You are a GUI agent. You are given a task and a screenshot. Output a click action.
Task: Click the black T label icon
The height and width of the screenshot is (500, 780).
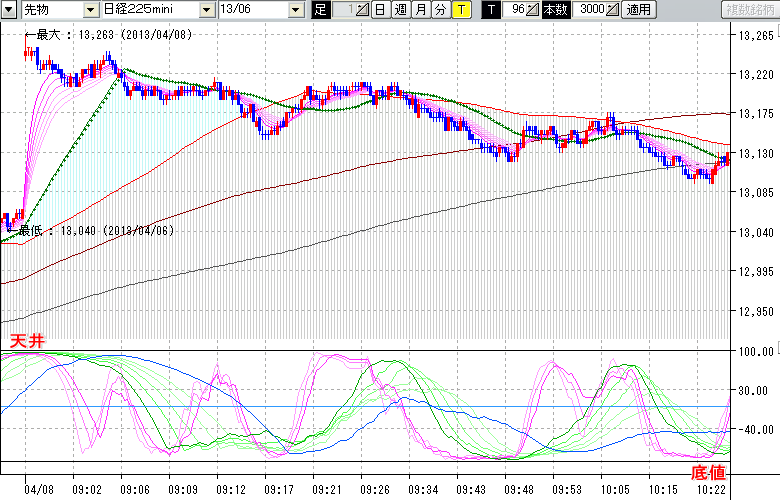tap(490, 10)
